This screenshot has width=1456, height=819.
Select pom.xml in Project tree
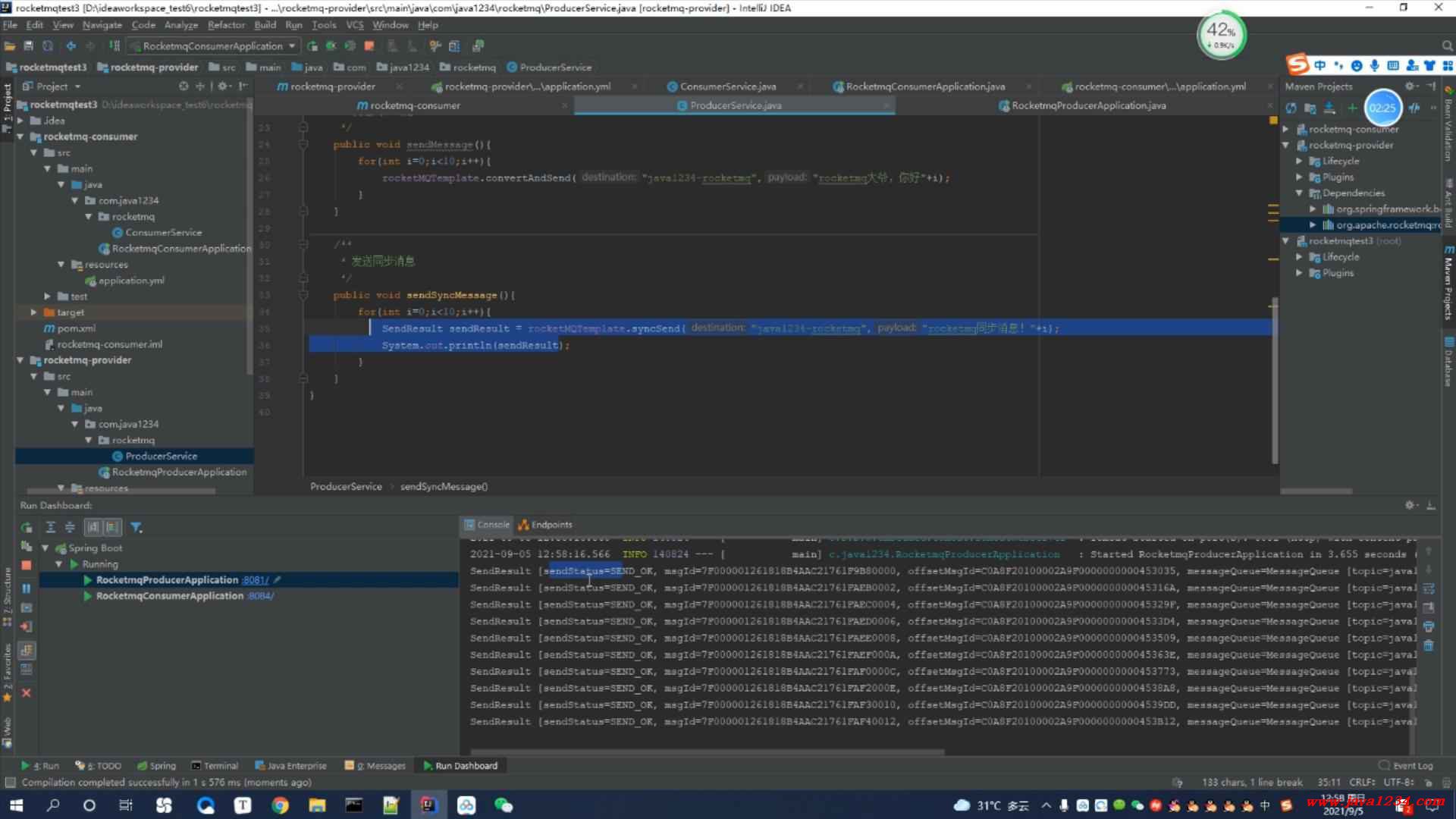coord(70,328)
